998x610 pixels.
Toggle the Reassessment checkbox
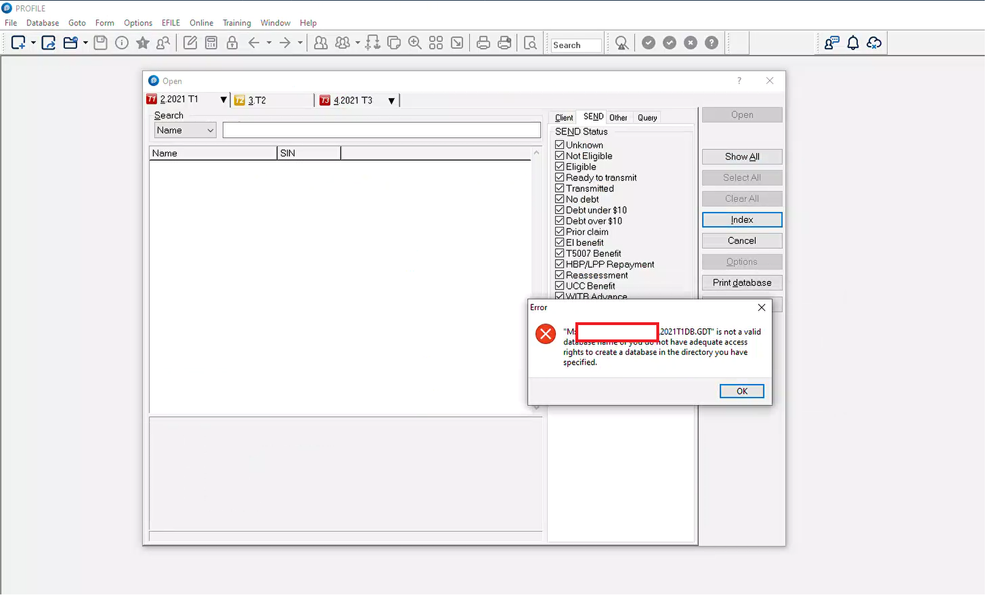(559, 274)
